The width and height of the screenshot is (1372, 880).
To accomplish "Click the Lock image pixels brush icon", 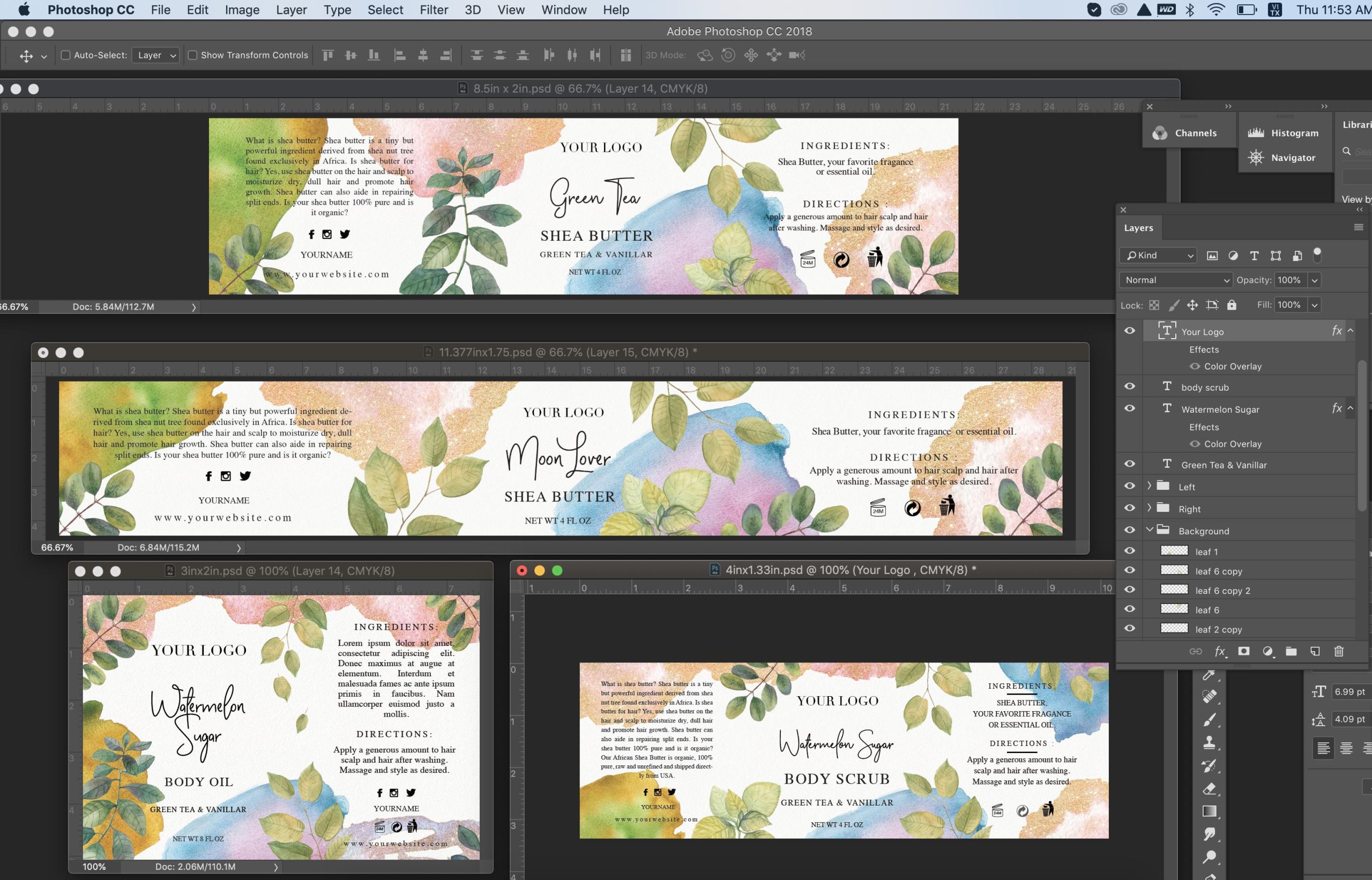I will pyautogui.click(x=1174, y=305).
